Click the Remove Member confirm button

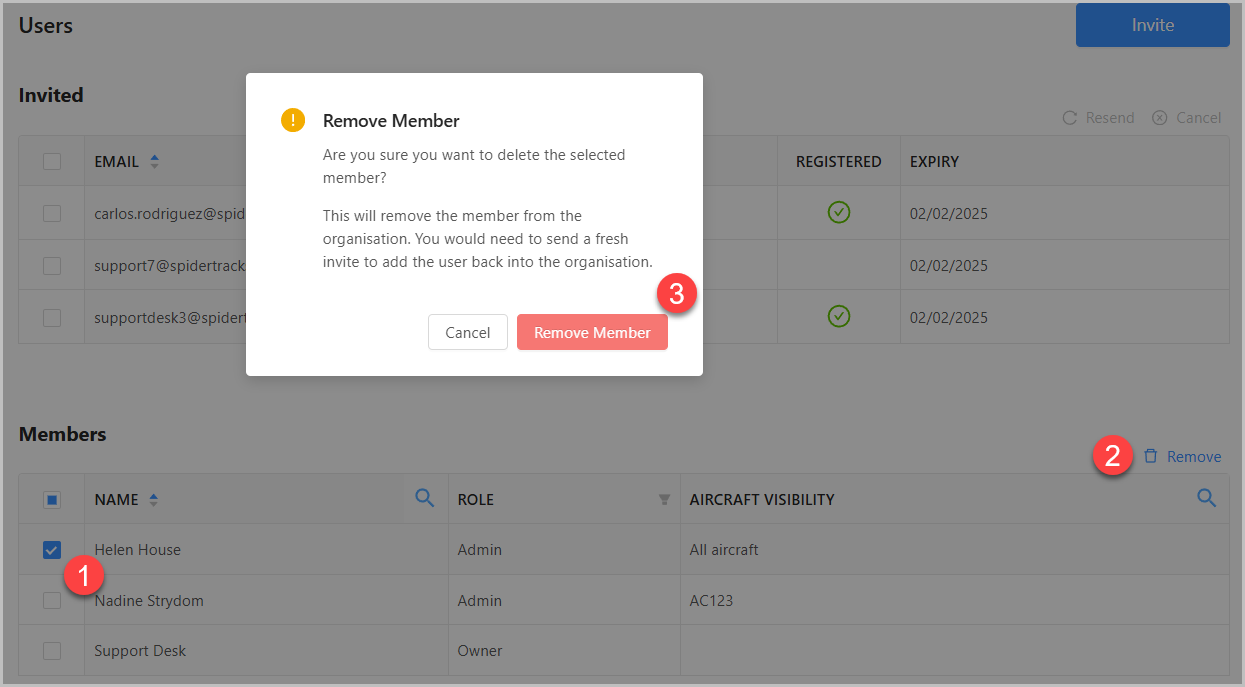592,332
